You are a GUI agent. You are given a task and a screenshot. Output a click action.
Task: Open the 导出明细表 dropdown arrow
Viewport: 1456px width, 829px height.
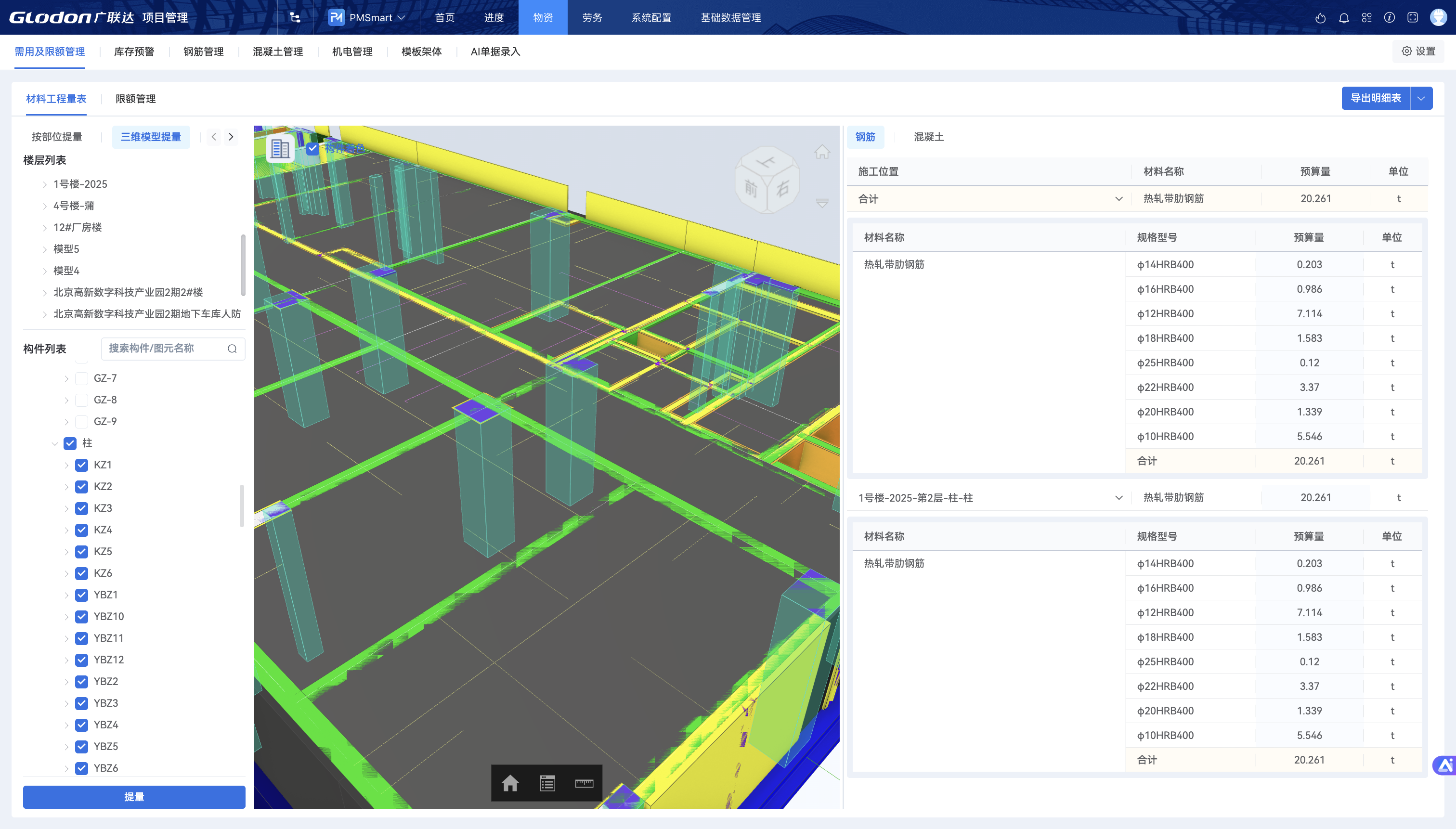coord(1421,99)
